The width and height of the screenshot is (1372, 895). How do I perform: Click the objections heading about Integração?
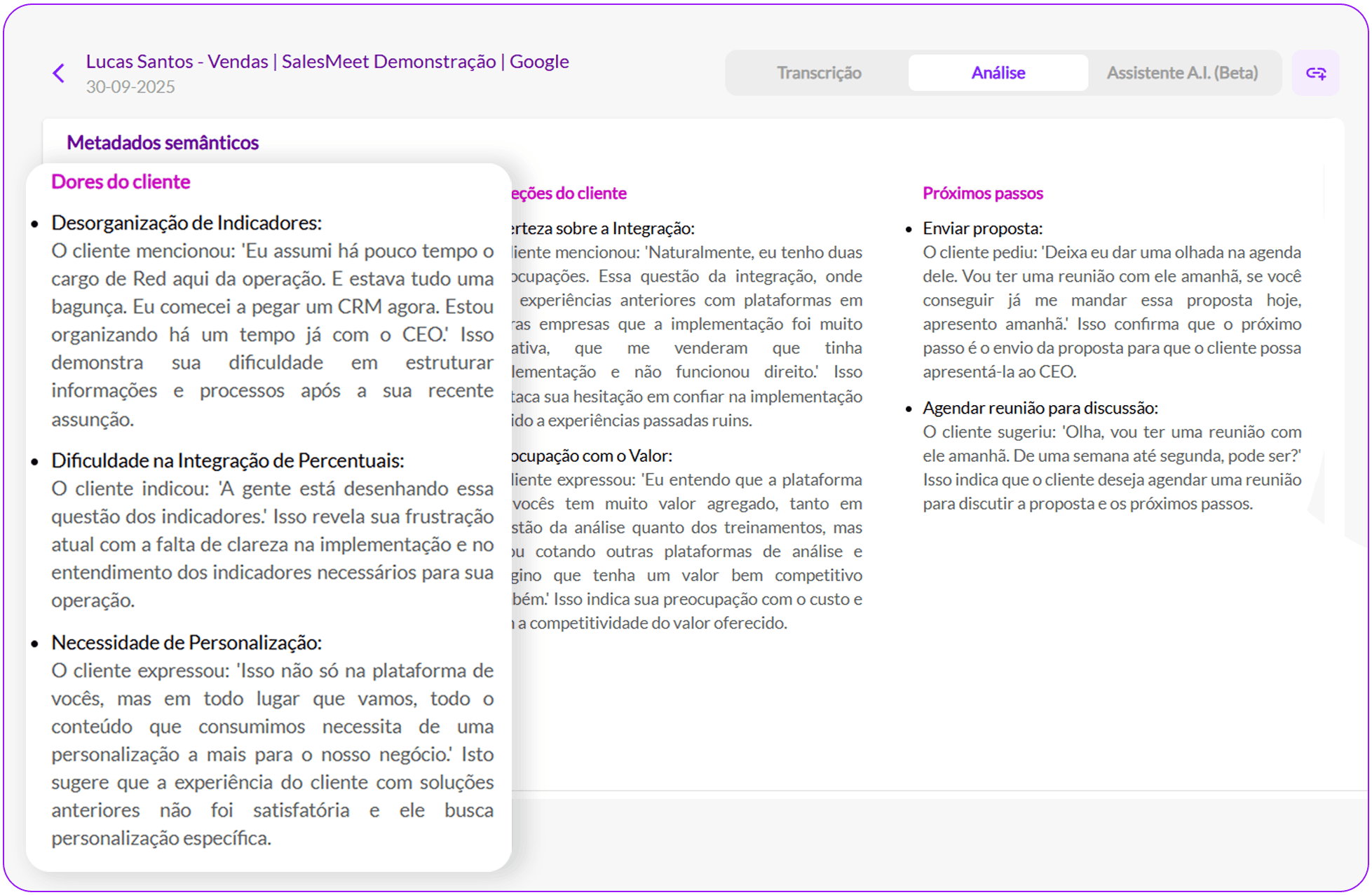pyautogui.click(x=603, y=228)
